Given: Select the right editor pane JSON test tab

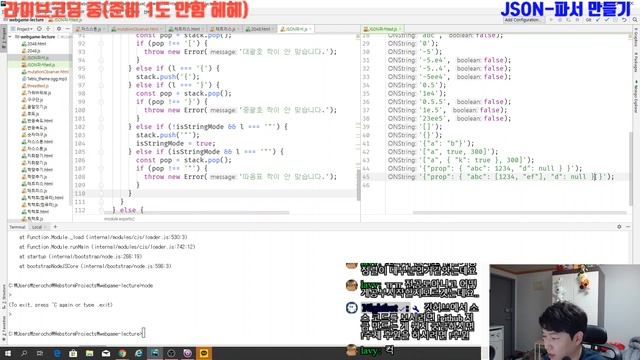Looking at the screenshot, I should tap(382, 29).
